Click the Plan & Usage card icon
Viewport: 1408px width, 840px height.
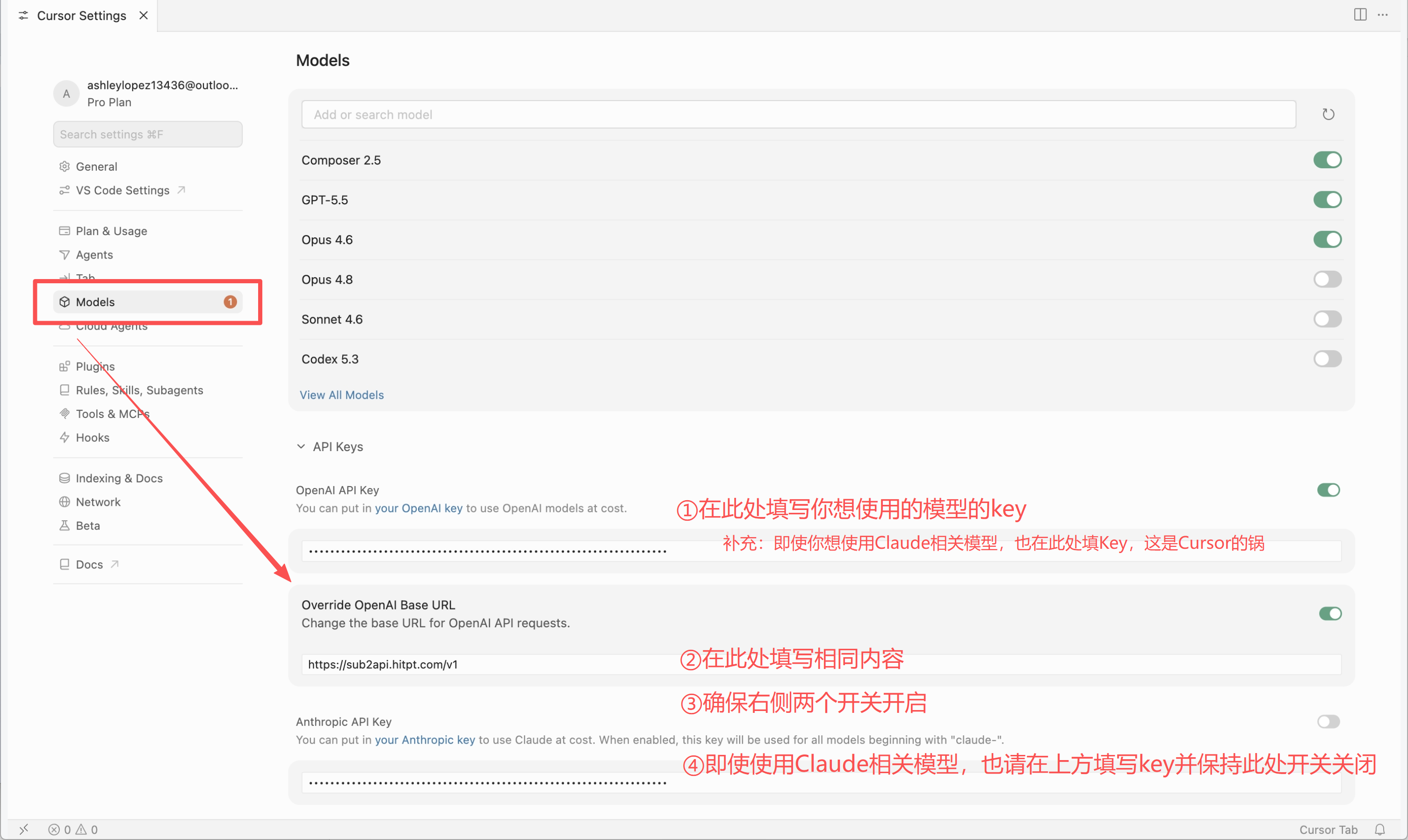pyautogui.click(x=65, y=231)
